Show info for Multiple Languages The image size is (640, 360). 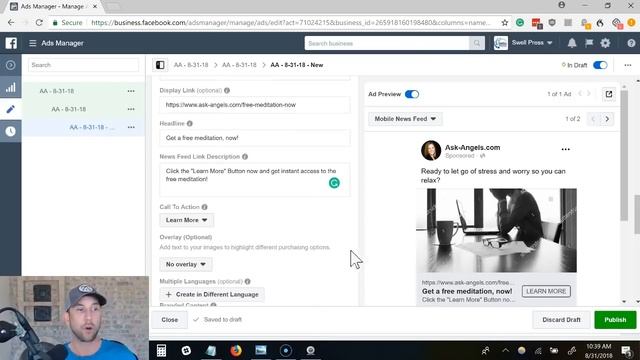247,281
